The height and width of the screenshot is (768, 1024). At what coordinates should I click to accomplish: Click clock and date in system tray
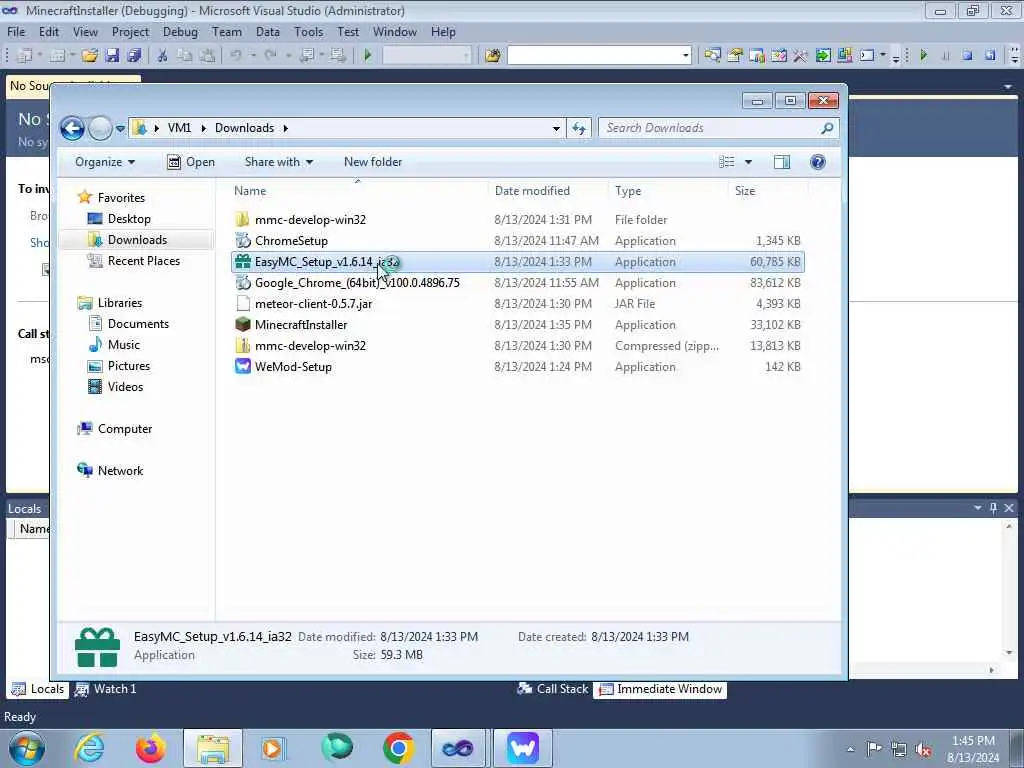(x=973, y=749)
